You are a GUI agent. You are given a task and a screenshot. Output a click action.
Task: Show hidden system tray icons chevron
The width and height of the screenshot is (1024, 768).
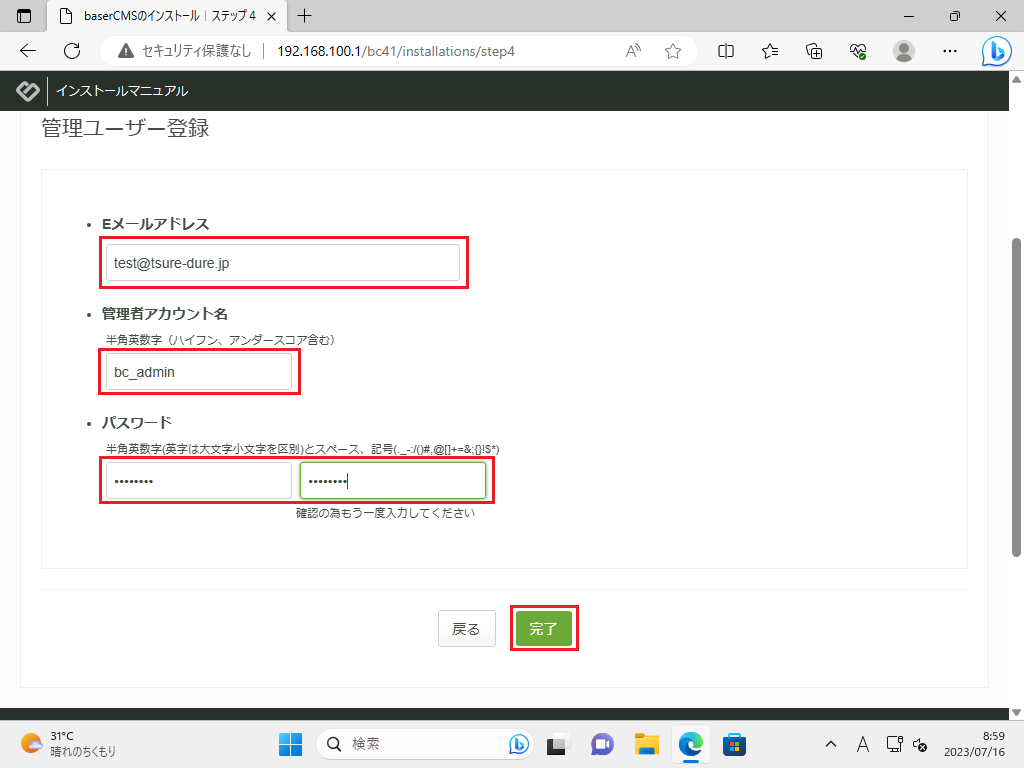pyautogui.click(x=830, y=744)
